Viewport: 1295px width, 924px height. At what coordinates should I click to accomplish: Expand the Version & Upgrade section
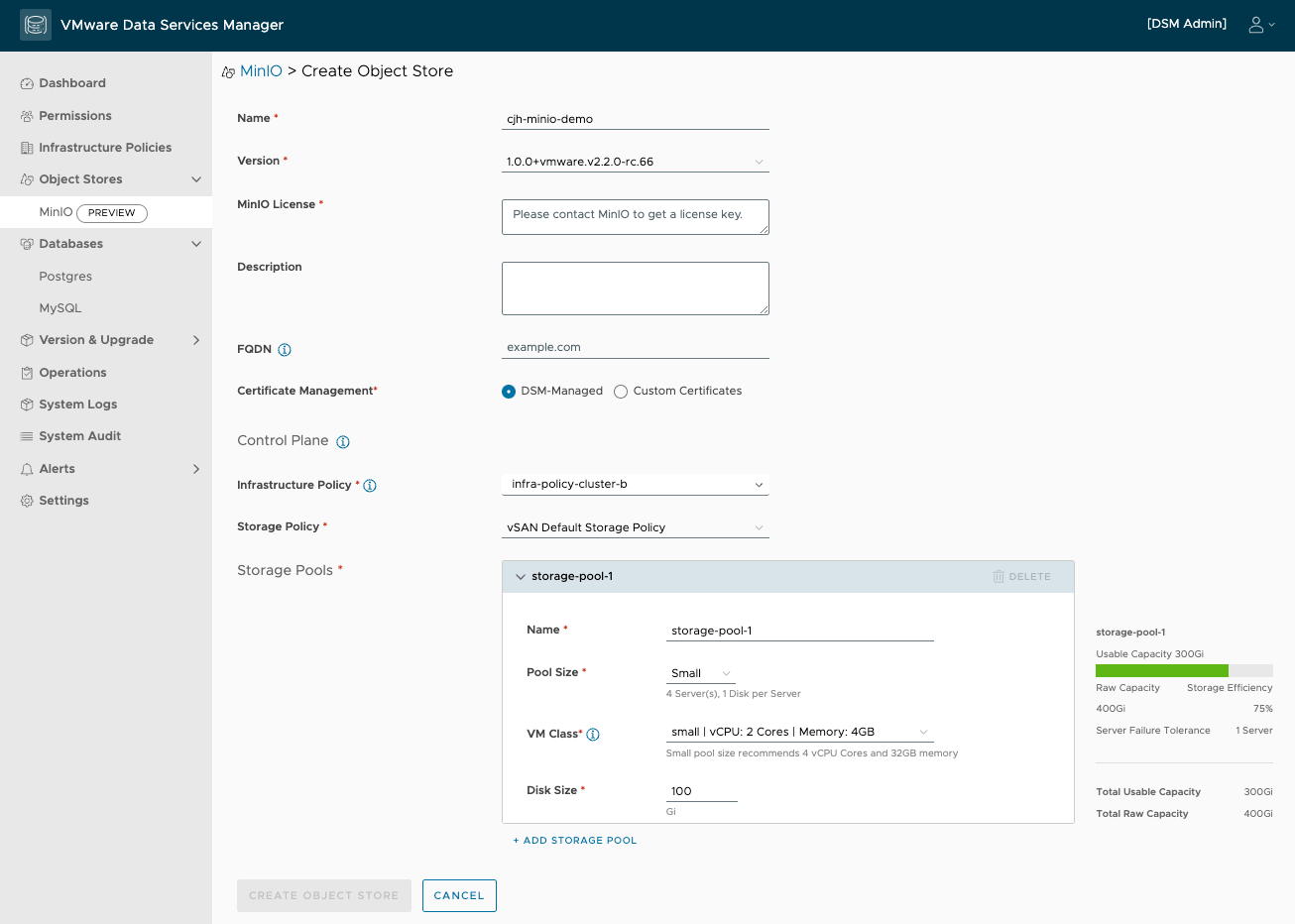tap(196, 340)
